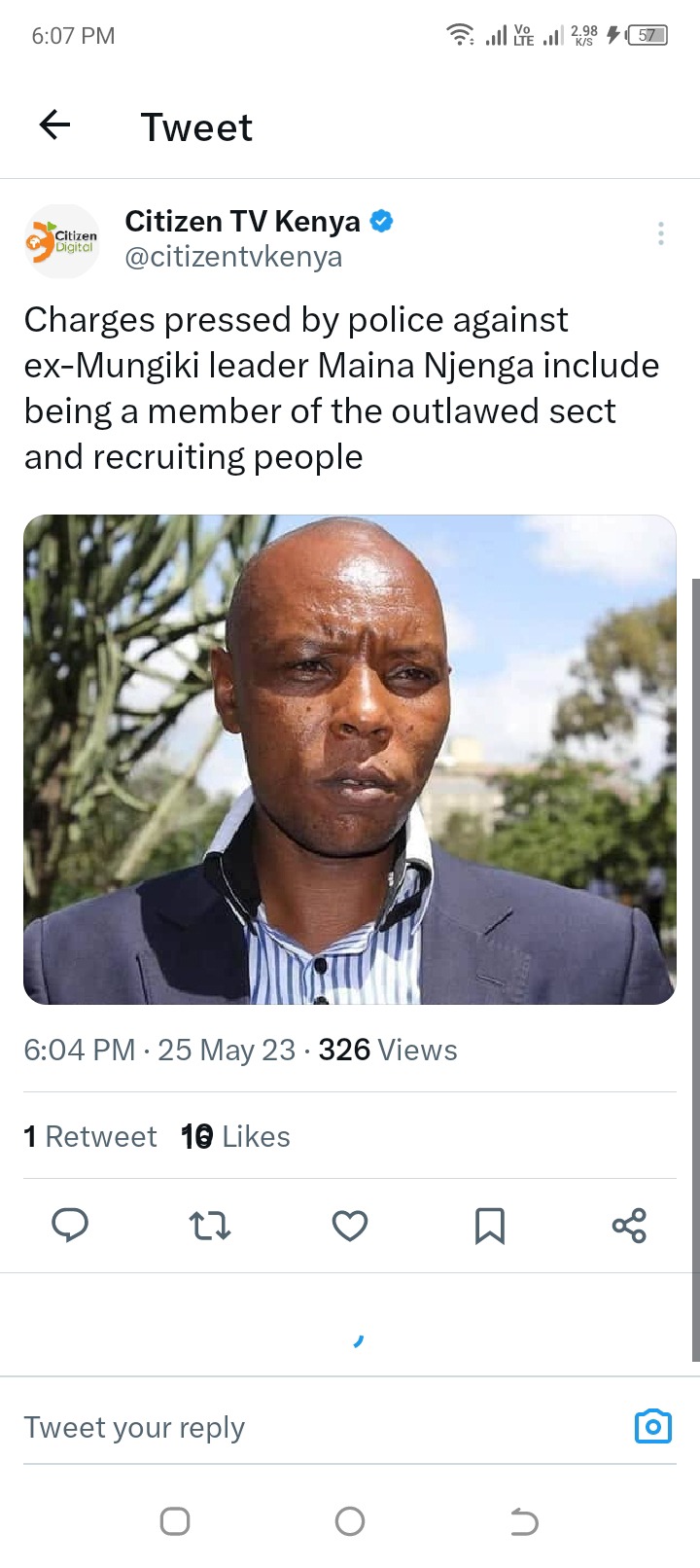
Task: Retweet using the retweet arrows icon
Action: [210, 1226]
